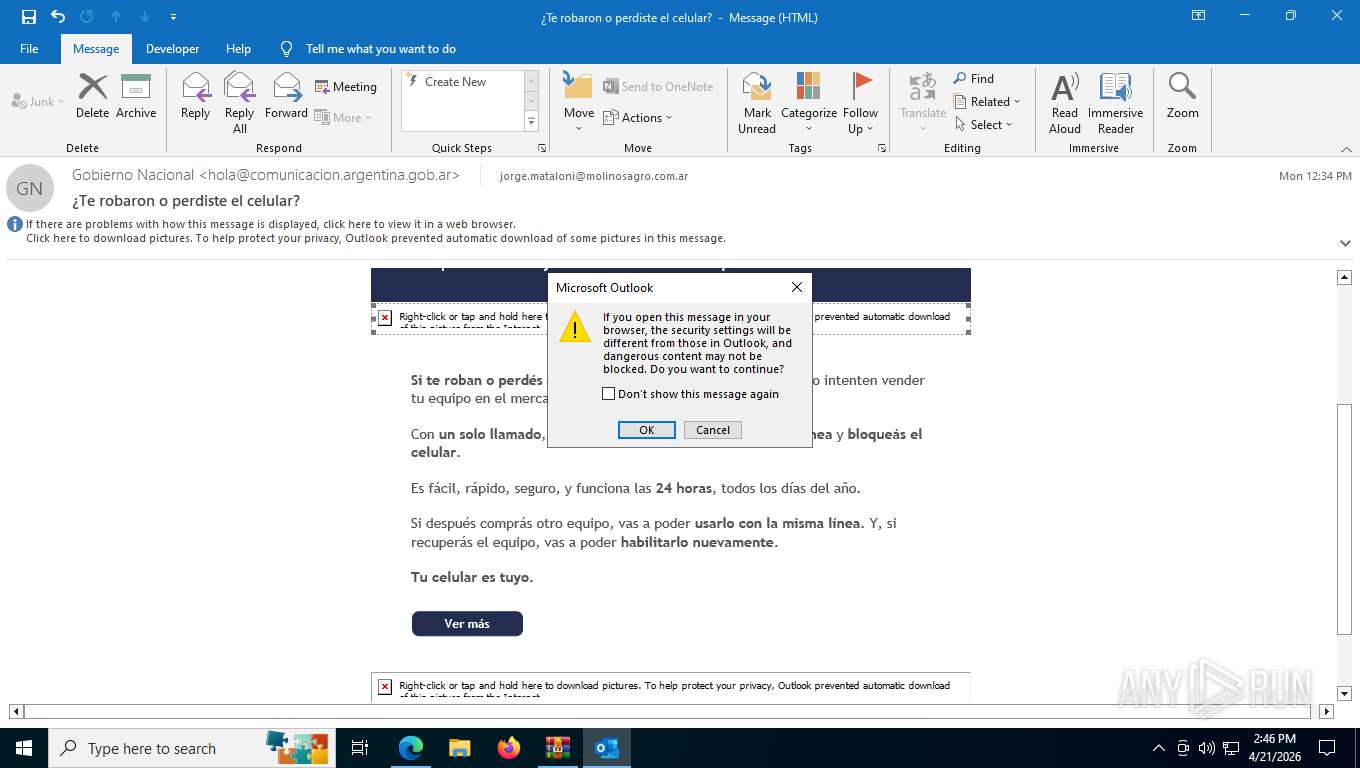Click the Outlook taskbar icon
Viewport: 1360px width, 768px height.
[x=607, y=748]
